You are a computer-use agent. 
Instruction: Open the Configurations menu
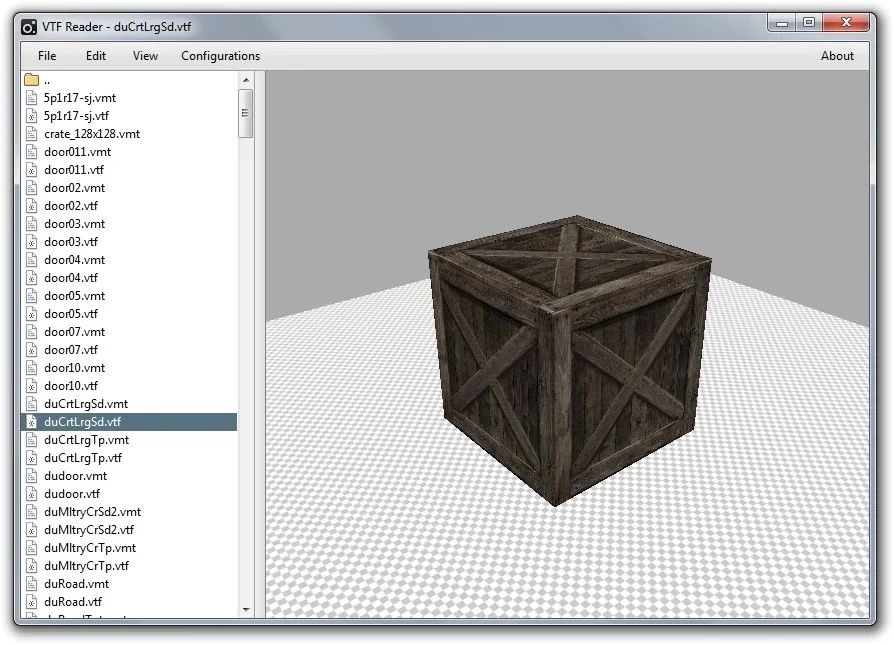click(x=220, y=56)
